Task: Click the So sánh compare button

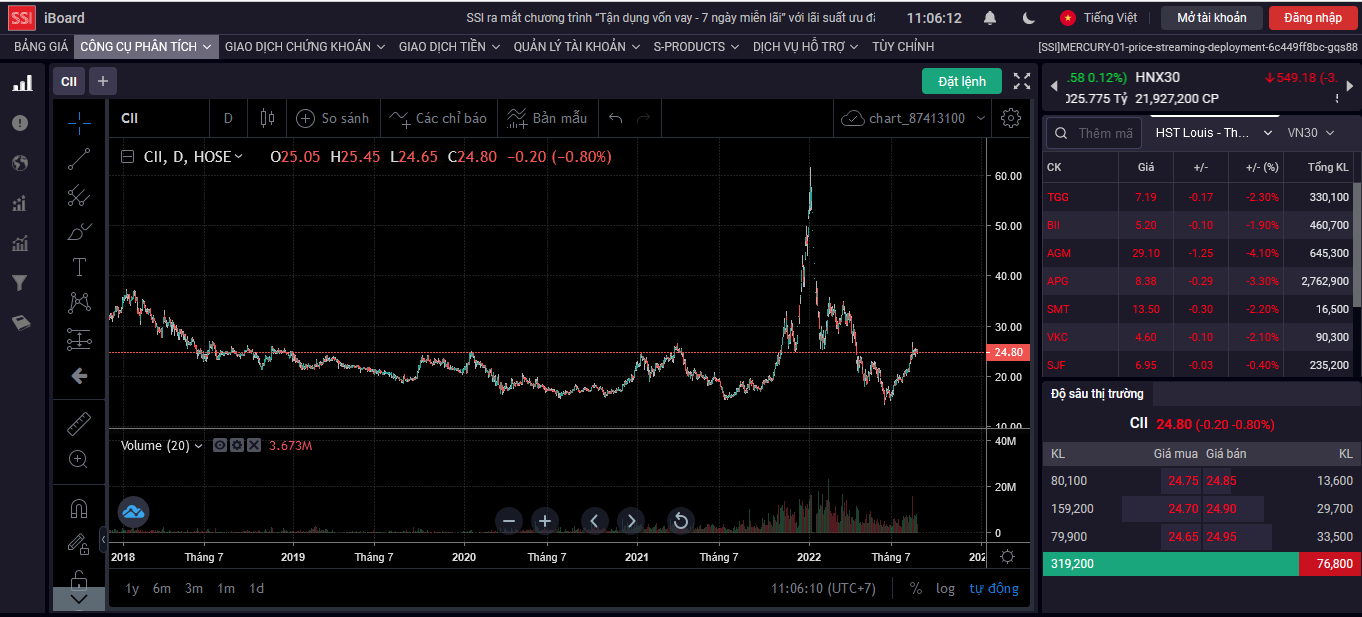Action: (333, 118)
